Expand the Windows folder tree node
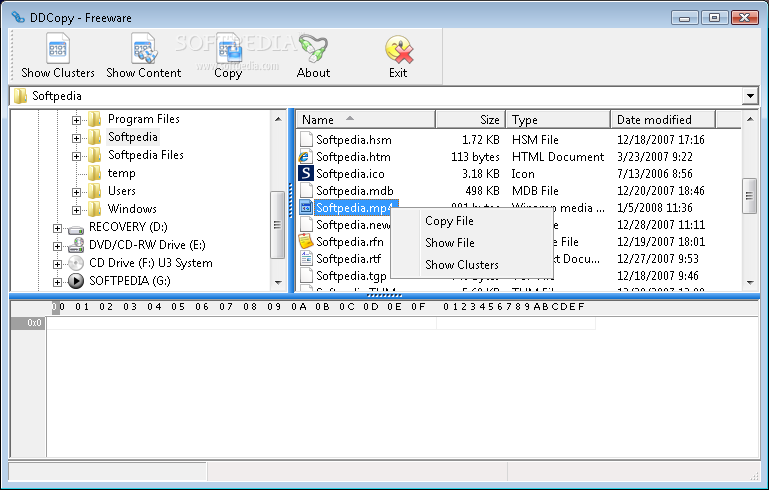This screenshot has height=490, width=769. coord(76,210)
